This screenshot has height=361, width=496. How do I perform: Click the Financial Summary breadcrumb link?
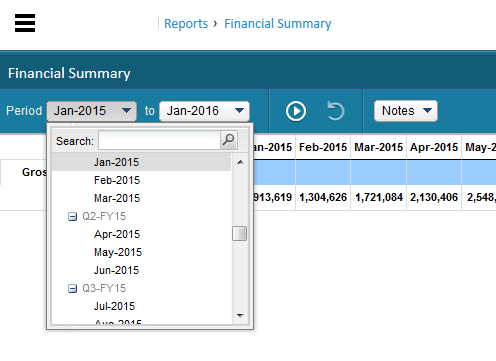click(x=278, y=24)
